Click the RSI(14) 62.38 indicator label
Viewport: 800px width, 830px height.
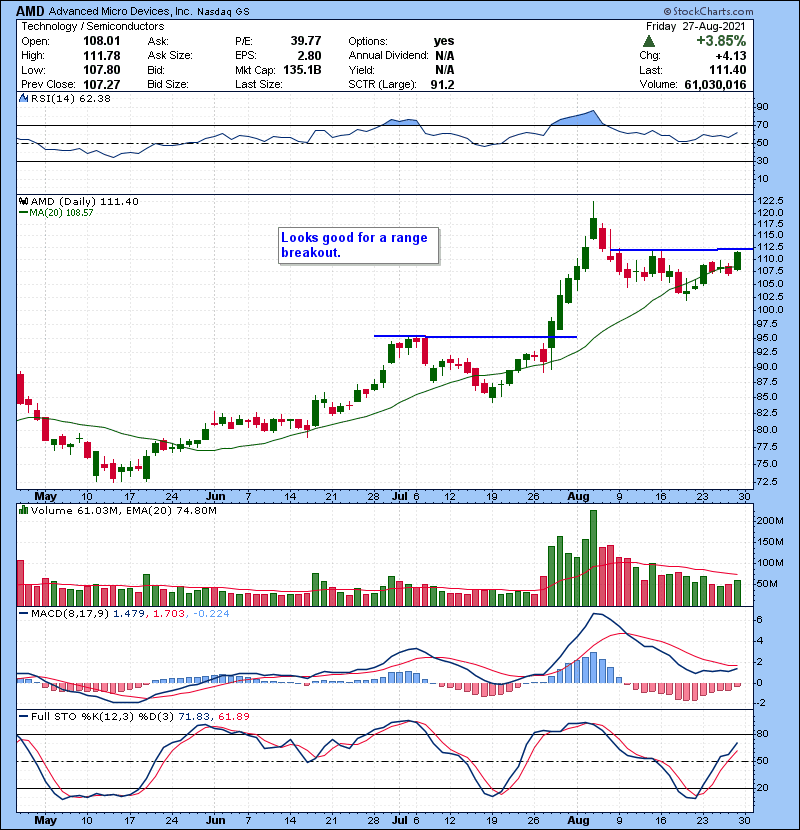(70, 98)
